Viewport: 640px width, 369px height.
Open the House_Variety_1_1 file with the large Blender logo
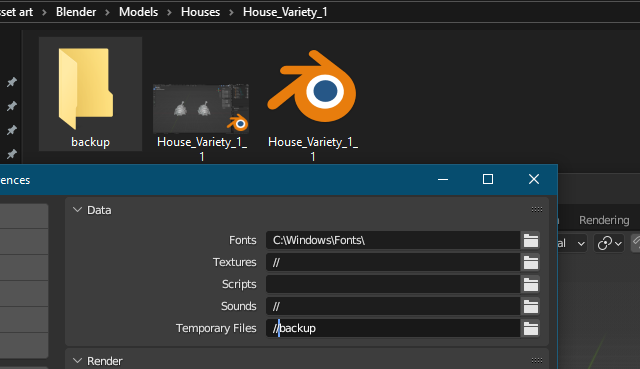(x=313, y=106)
